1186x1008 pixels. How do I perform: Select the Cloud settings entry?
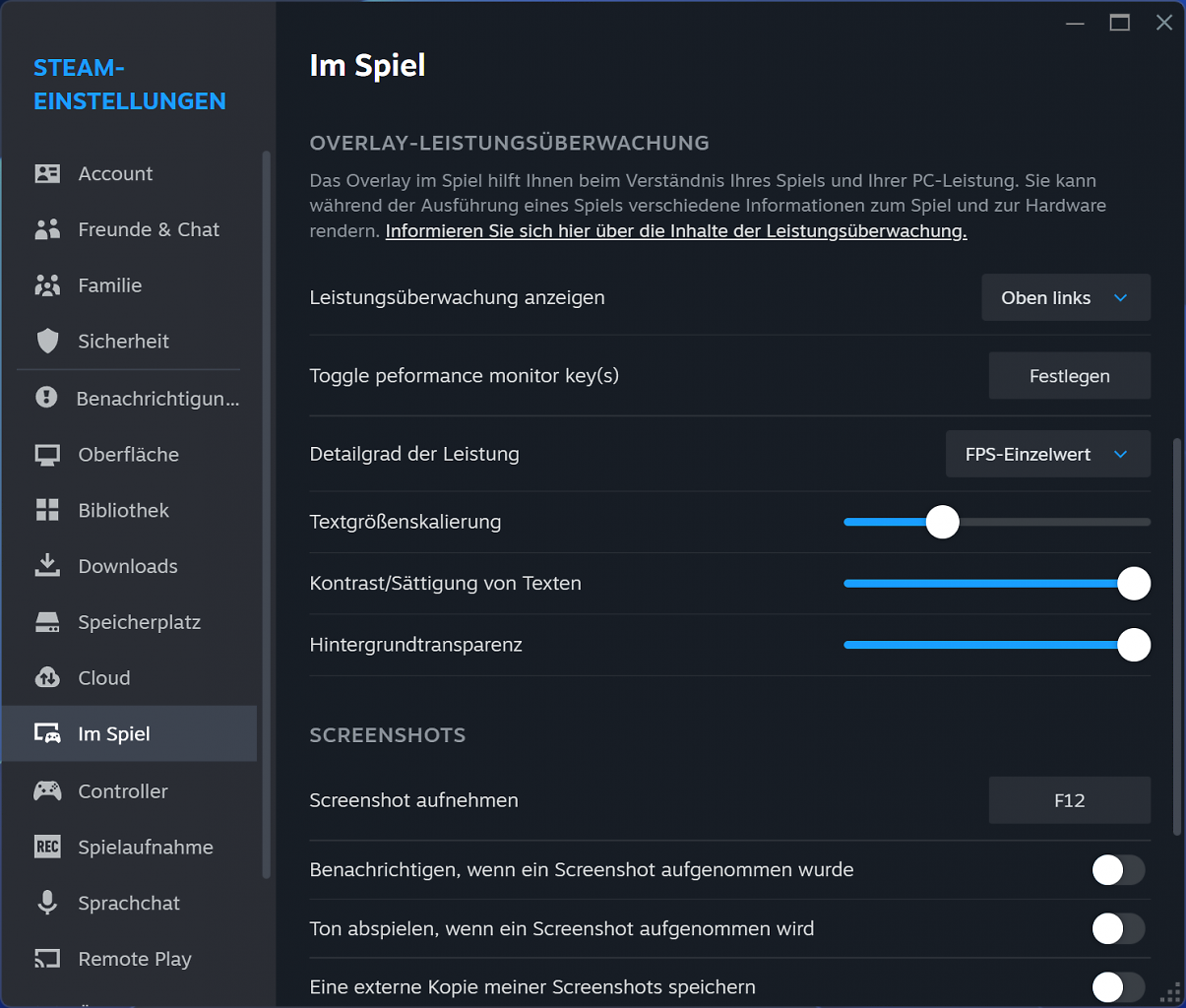pyautogui.click(x=129, y=678)
